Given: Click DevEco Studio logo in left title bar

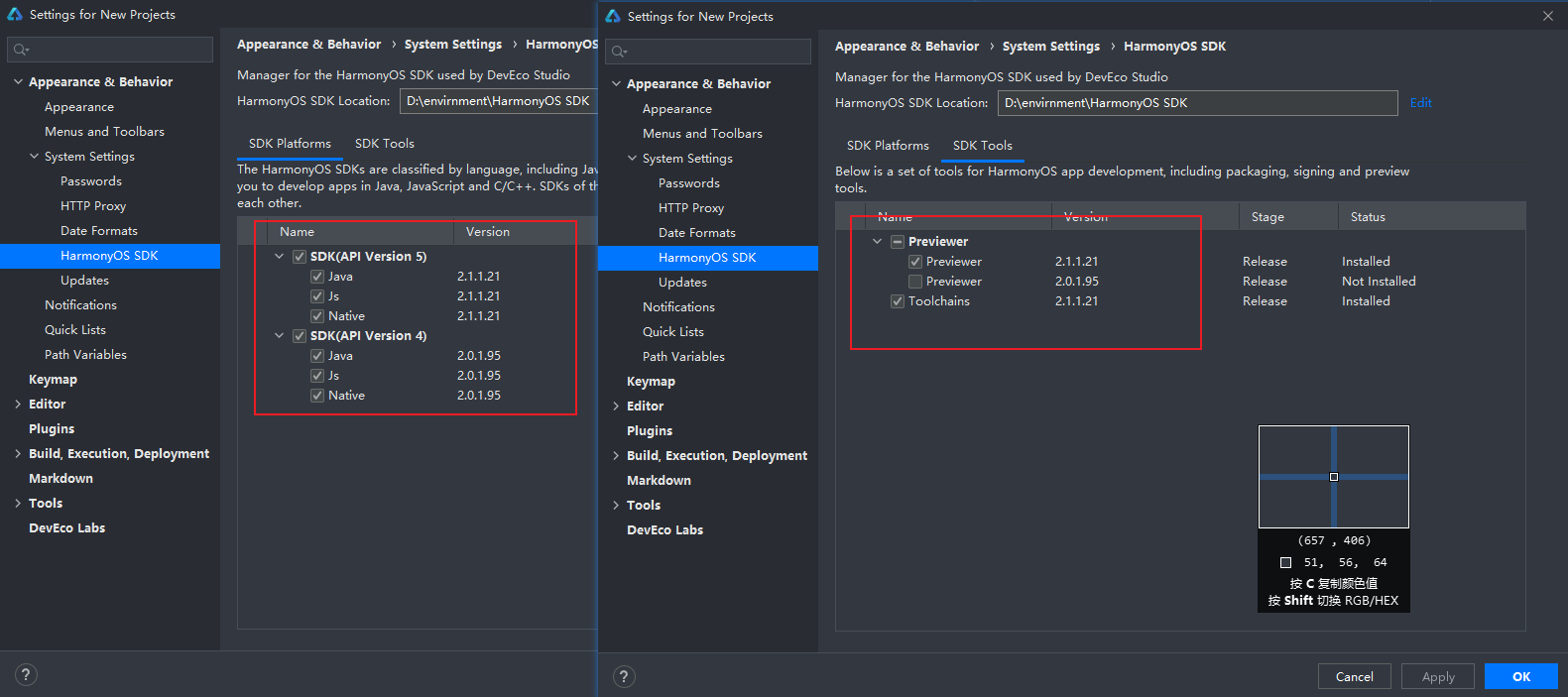Looking at the screenshot, I should [15, 14].
